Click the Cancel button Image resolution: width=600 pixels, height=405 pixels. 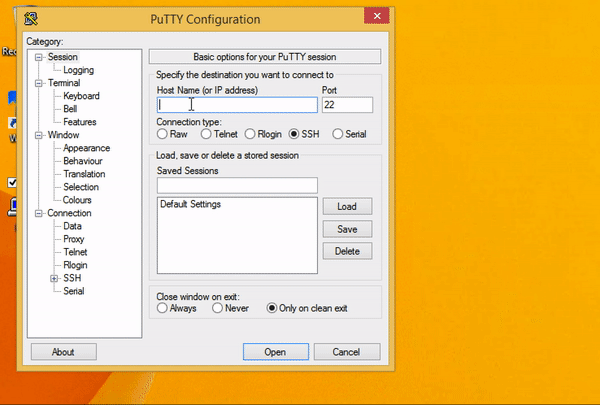click(347, 352)
